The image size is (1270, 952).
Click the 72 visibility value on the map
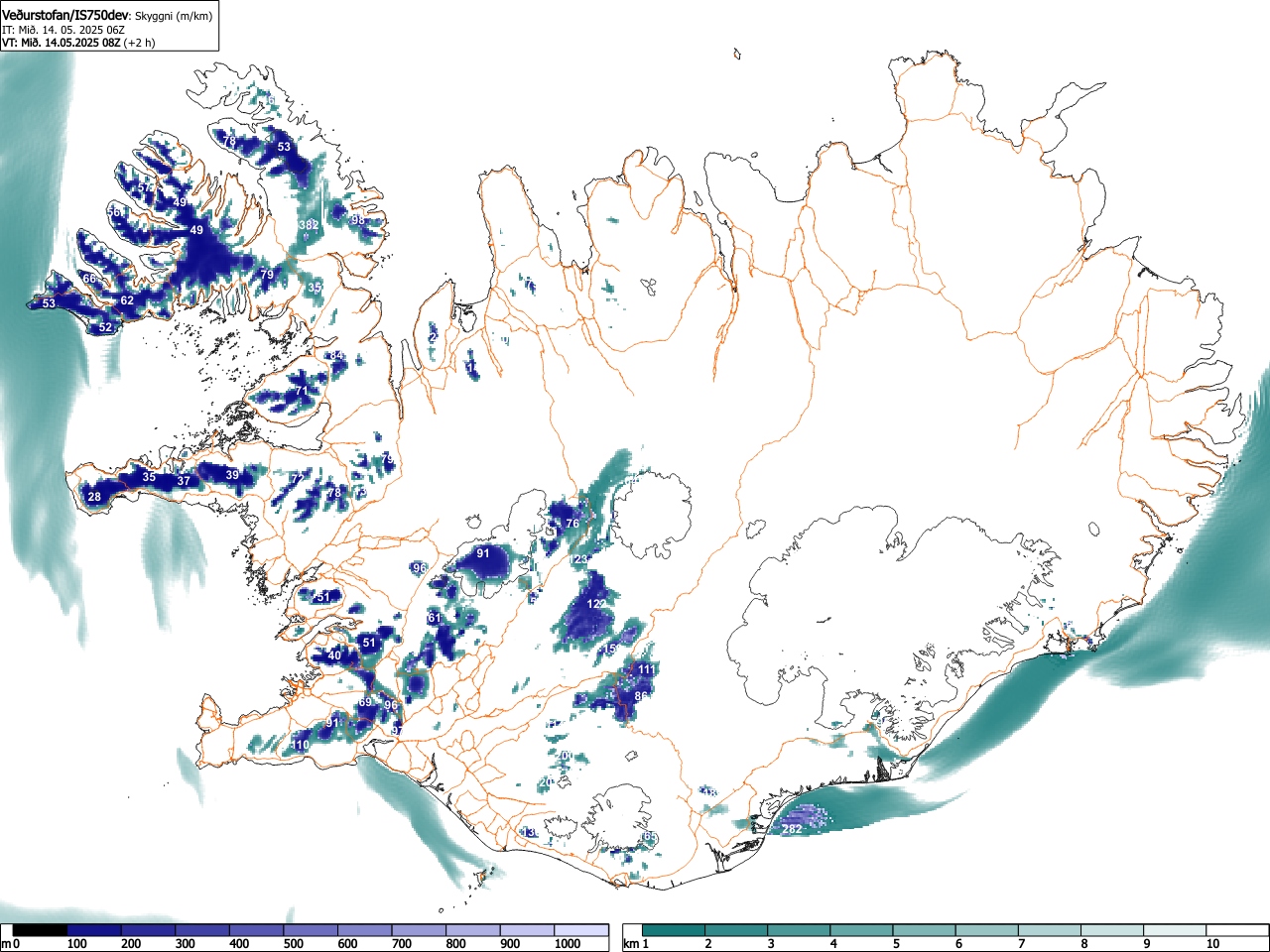coord(297,479)
